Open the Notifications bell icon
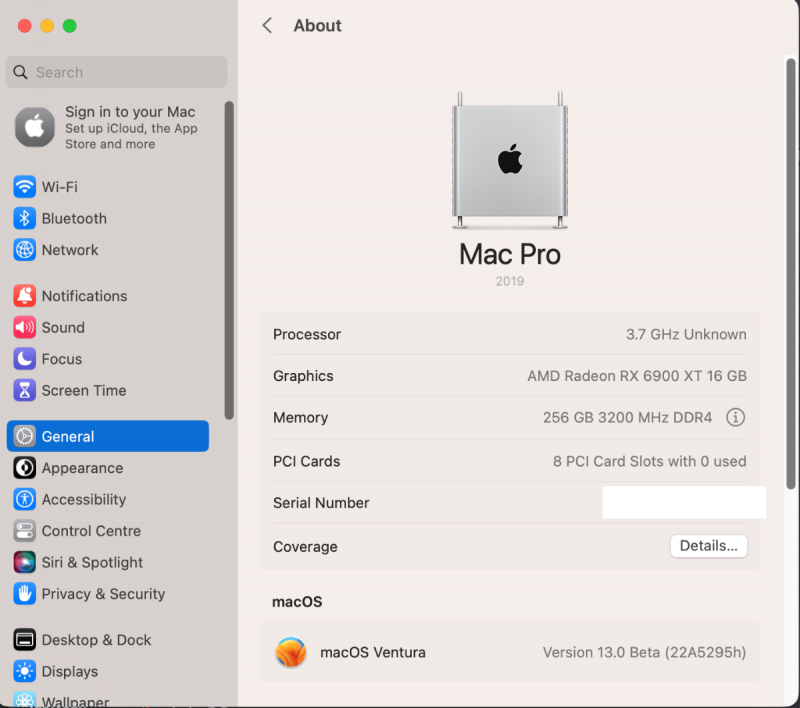 (x=25, y=296)
